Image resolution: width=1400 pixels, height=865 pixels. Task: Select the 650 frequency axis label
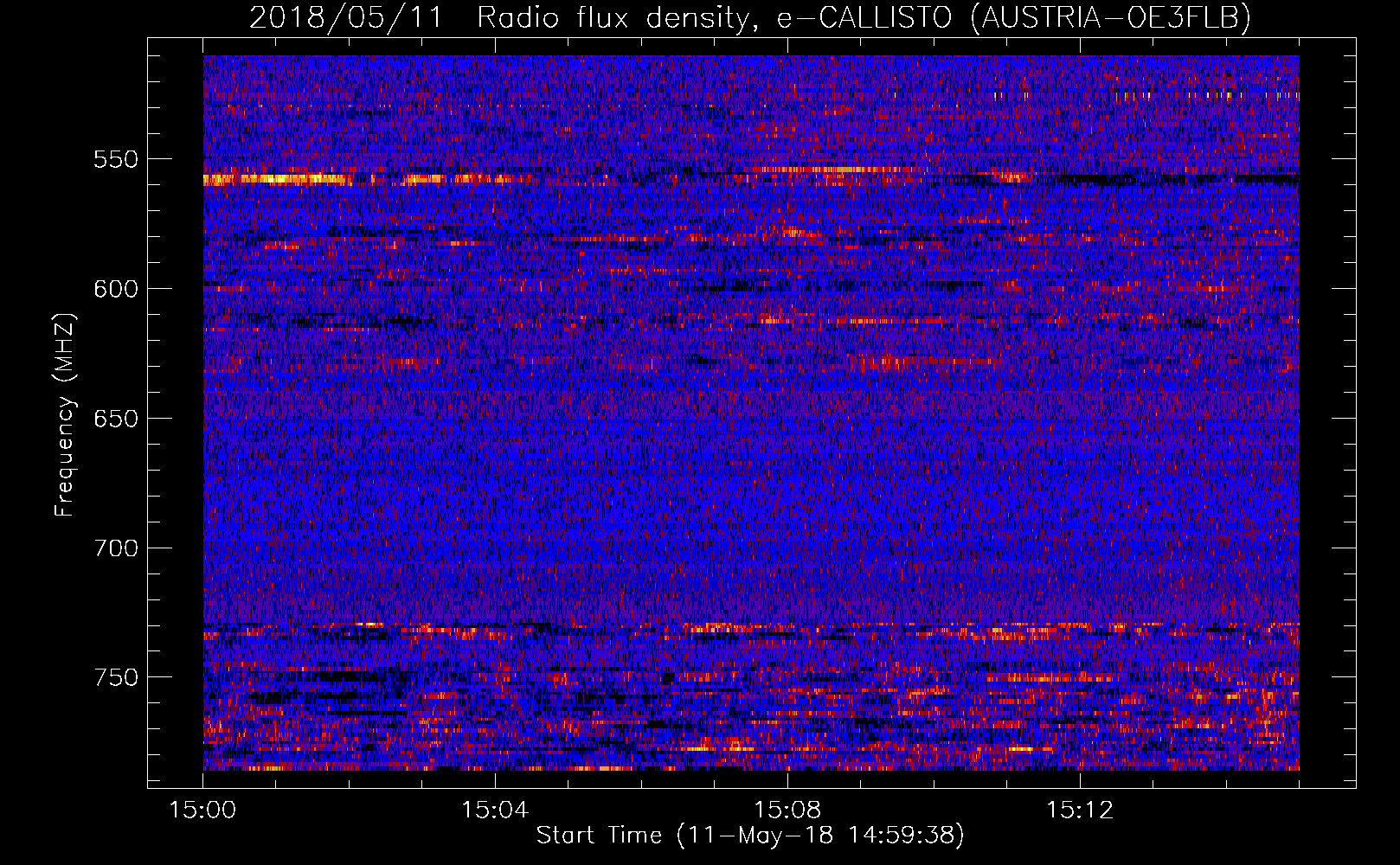pyautogui.click(x=116, y=419)
